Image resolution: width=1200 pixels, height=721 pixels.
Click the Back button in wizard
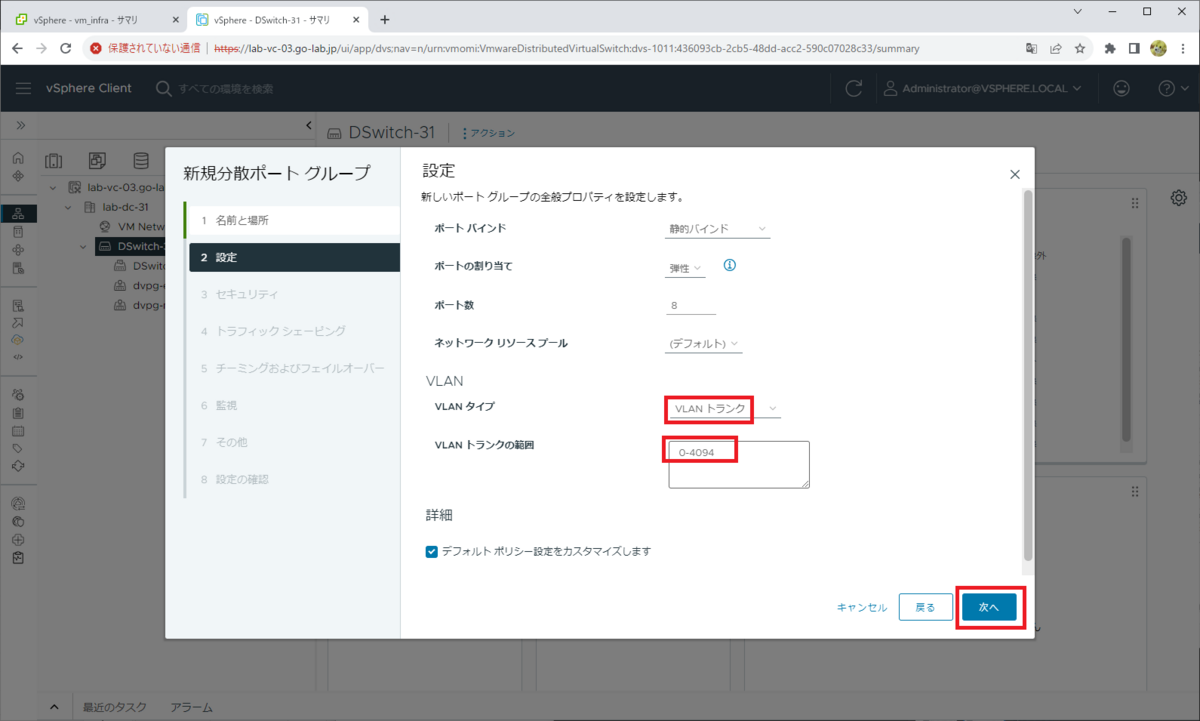(x=926, y=607)
